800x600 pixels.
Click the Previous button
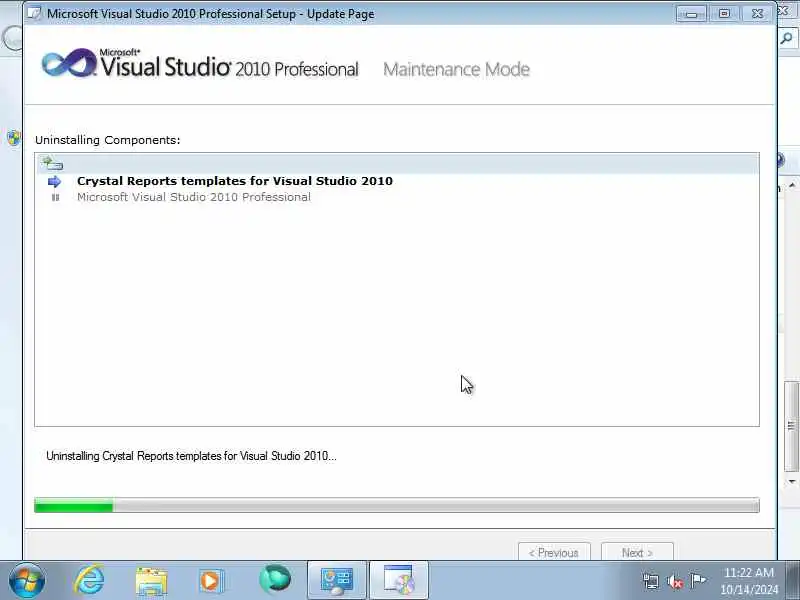(x=554, y=552)
